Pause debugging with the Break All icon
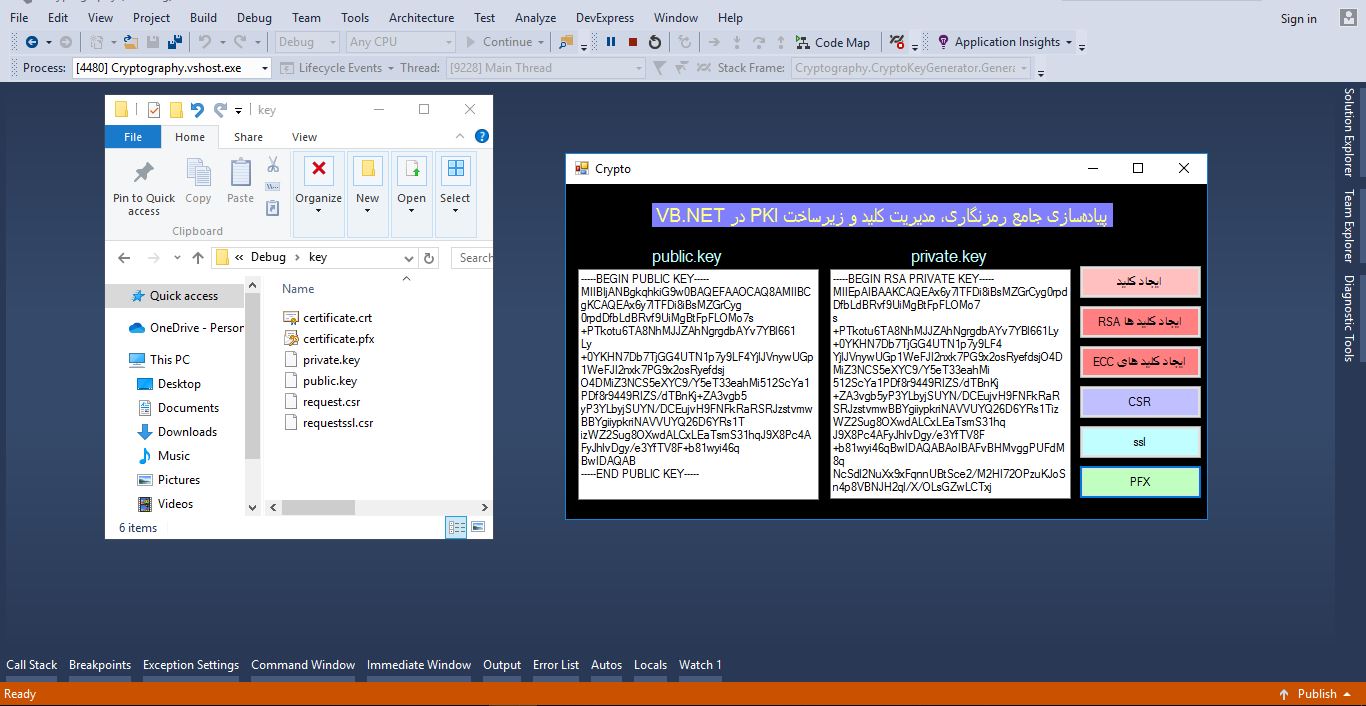1366x706 pixels. click(x=611, y=42)
